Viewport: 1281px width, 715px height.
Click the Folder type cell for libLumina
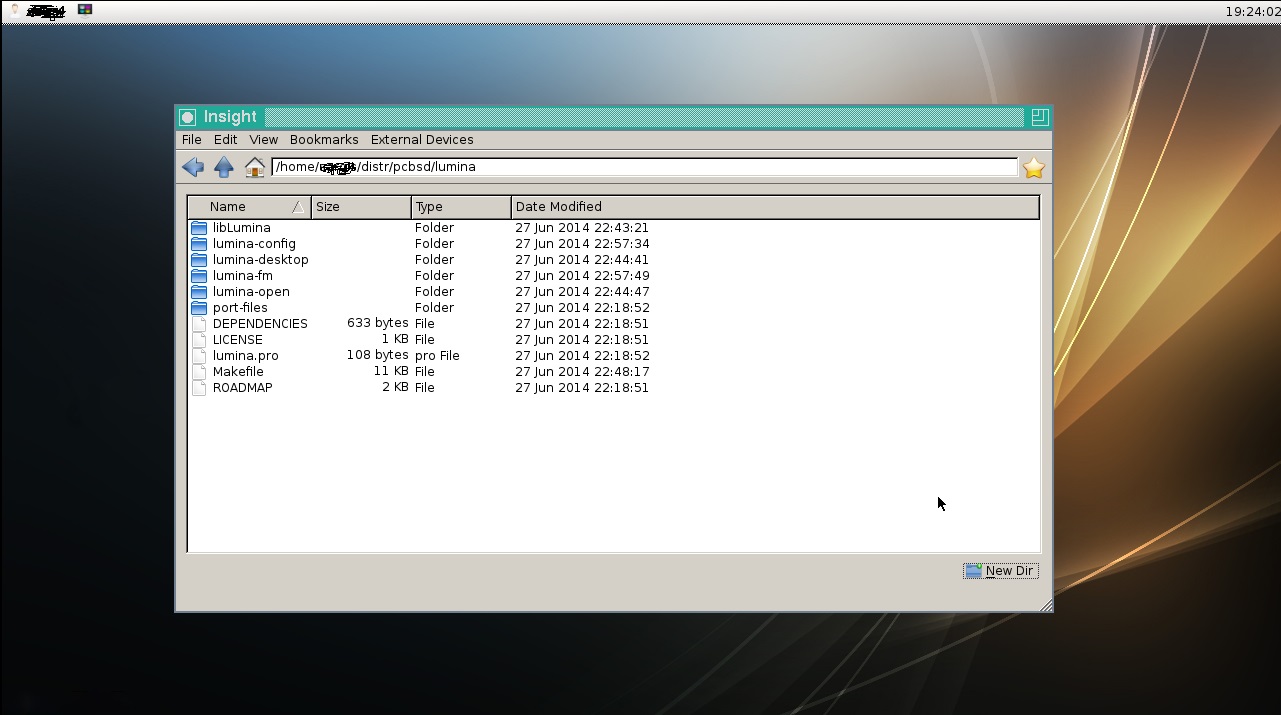pyautogui.click(x=434, y=228)
